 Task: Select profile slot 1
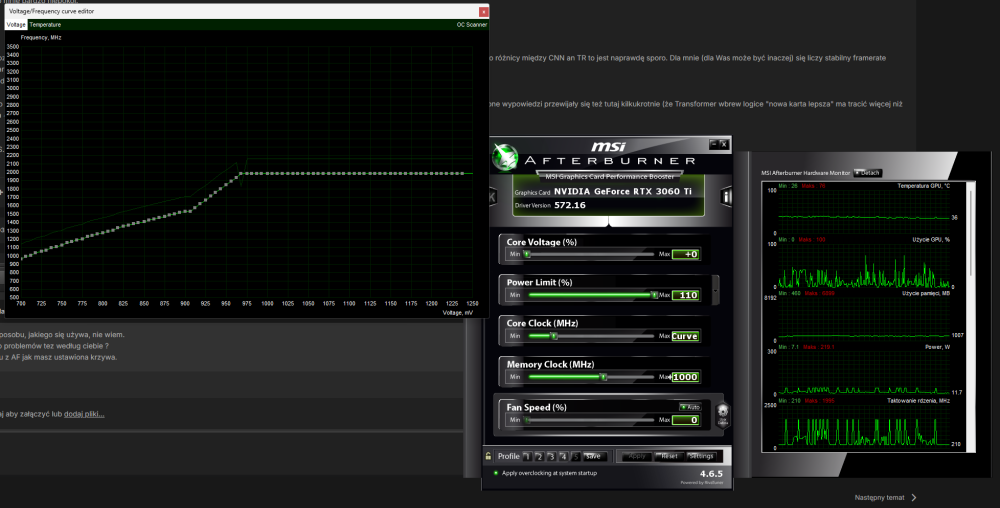526,456
